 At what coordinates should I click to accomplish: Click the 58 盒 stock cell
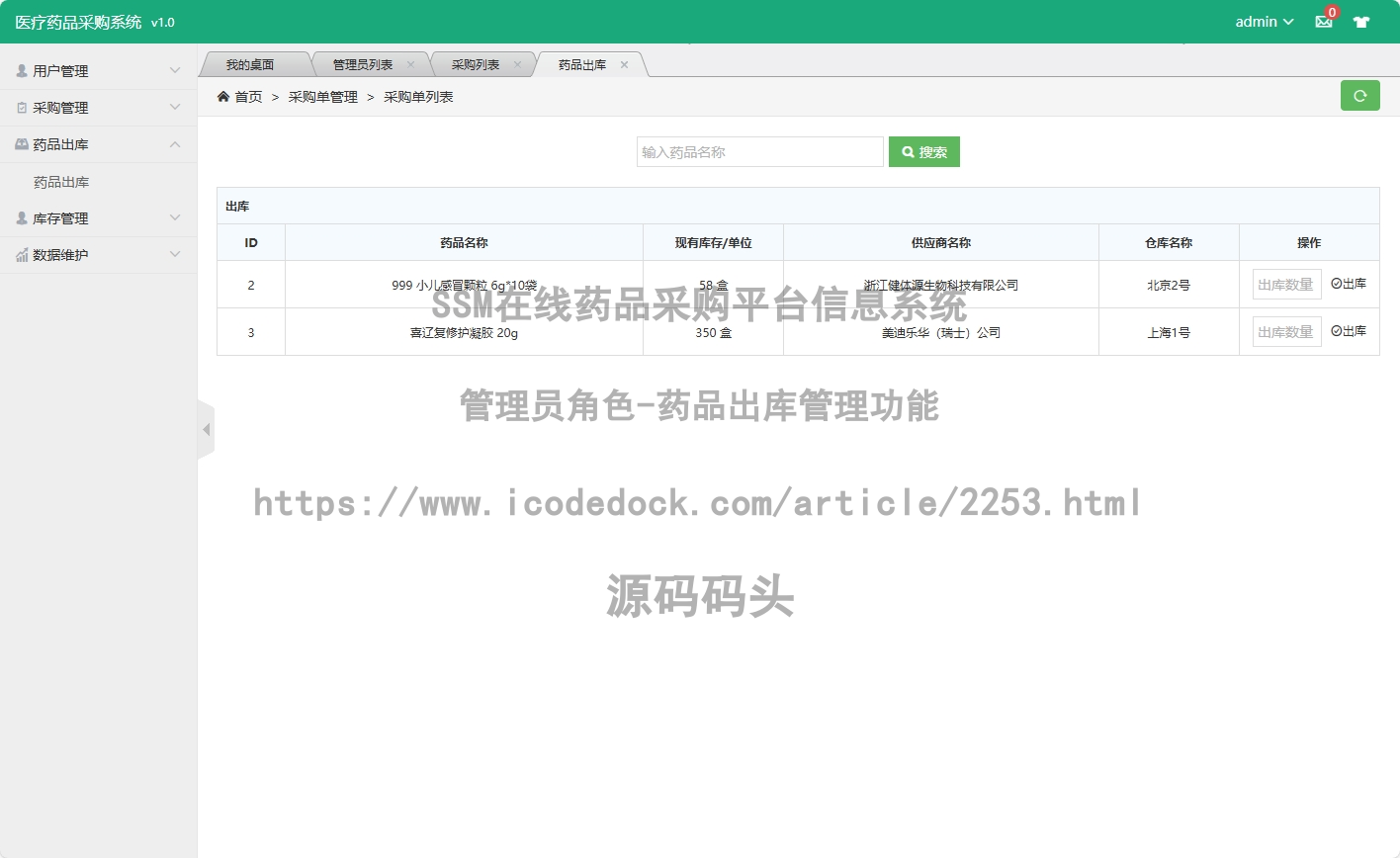click(x=713, y=286)
